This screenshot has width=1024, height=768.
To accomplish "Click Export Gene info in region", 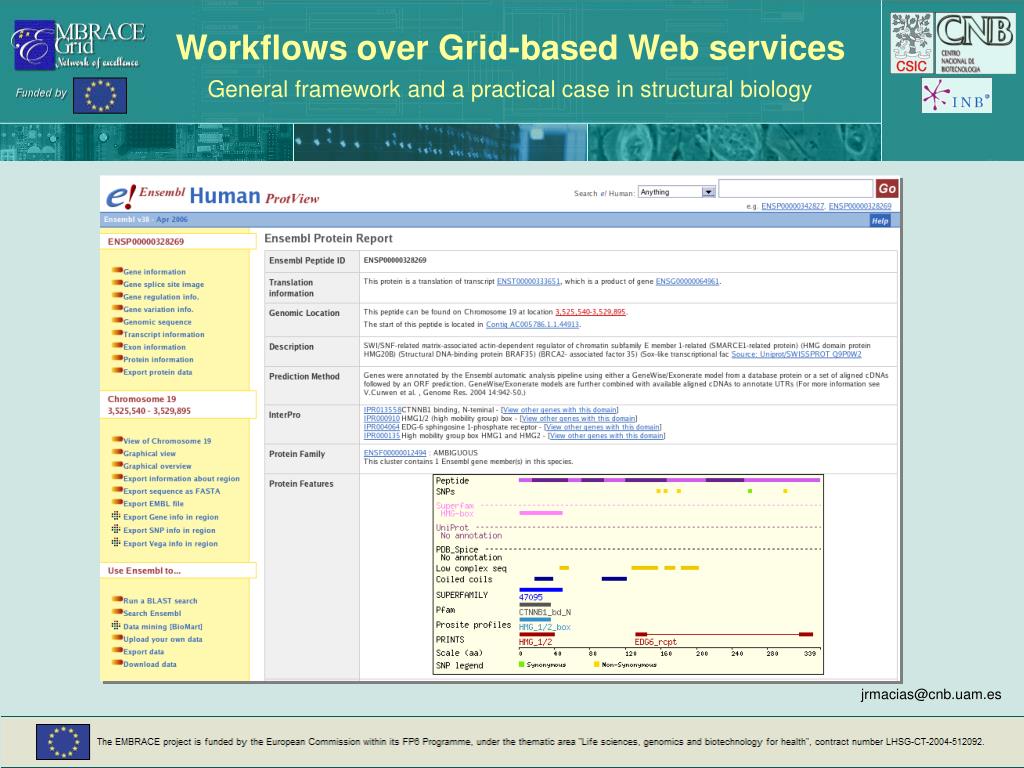I will pyautogui.click(x=170, y=517).
